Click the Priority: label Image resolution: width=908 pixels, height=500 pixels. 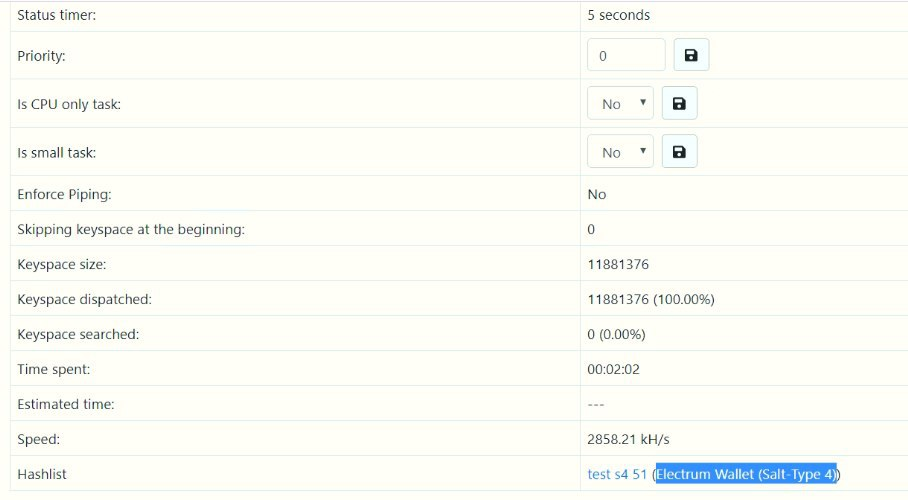point(41,56)
